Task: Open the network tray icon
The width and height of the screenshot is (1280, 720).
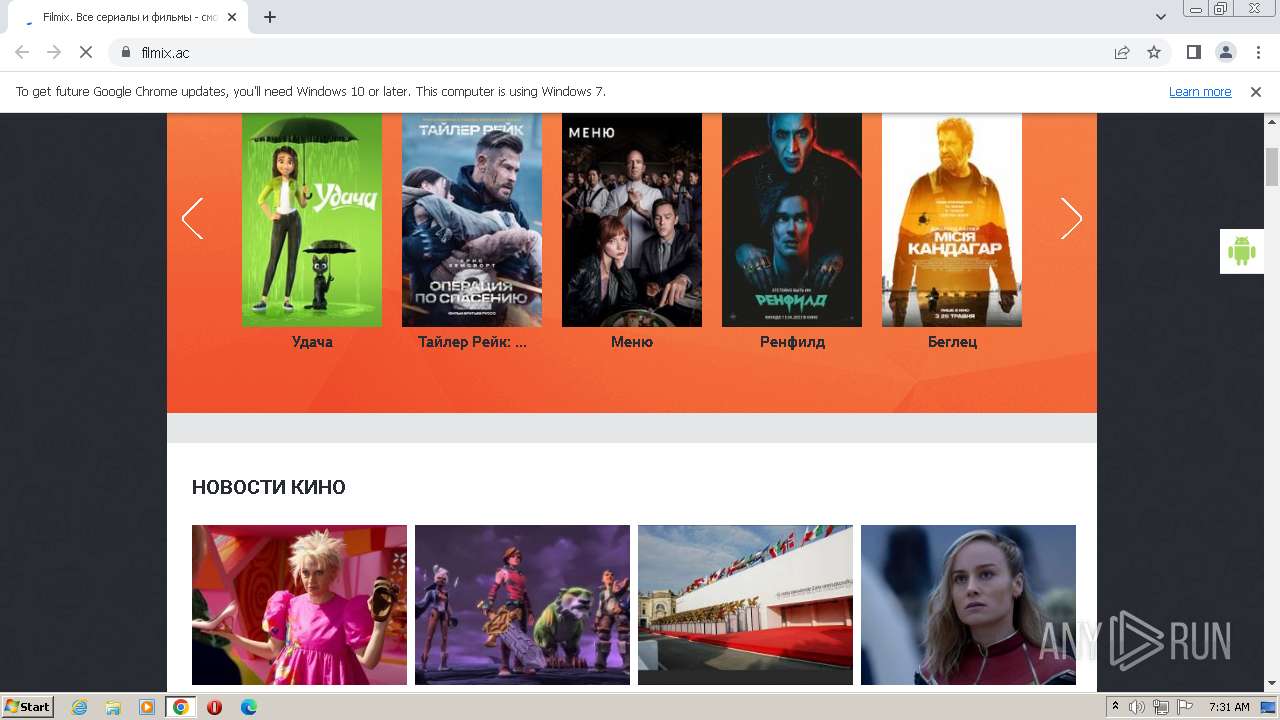Action: tap(1161, 707)
